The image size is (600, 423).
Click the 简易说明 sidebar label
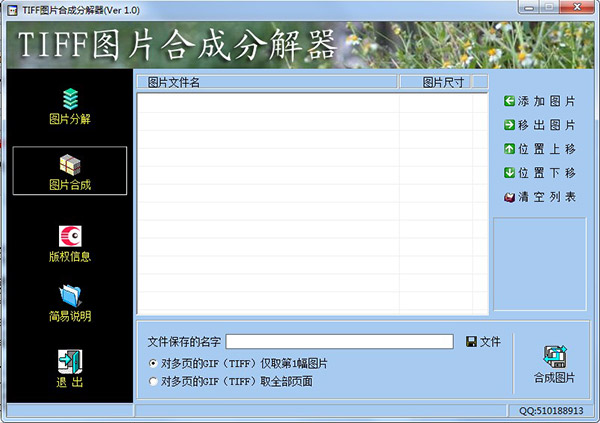[70, 316]
